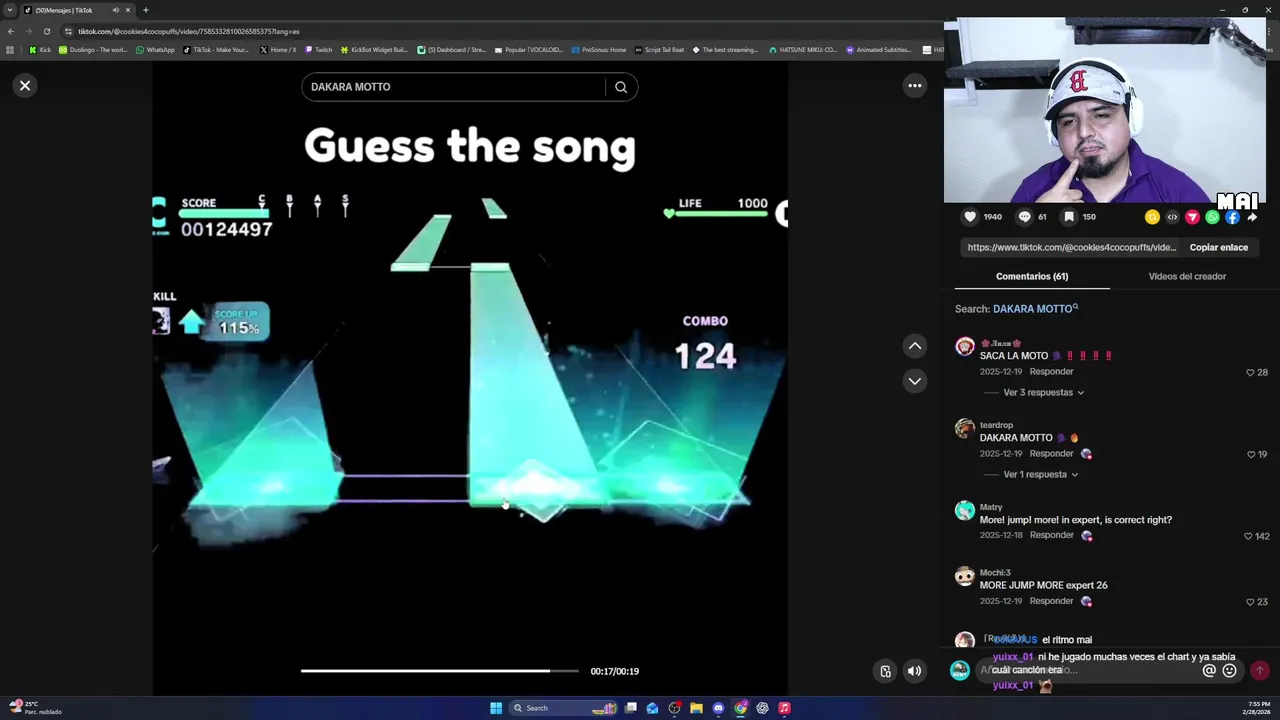Expand Ver 1 respuesta under teardrop's comment
The image size is (1280, 720).
(x=1041, y=475)
